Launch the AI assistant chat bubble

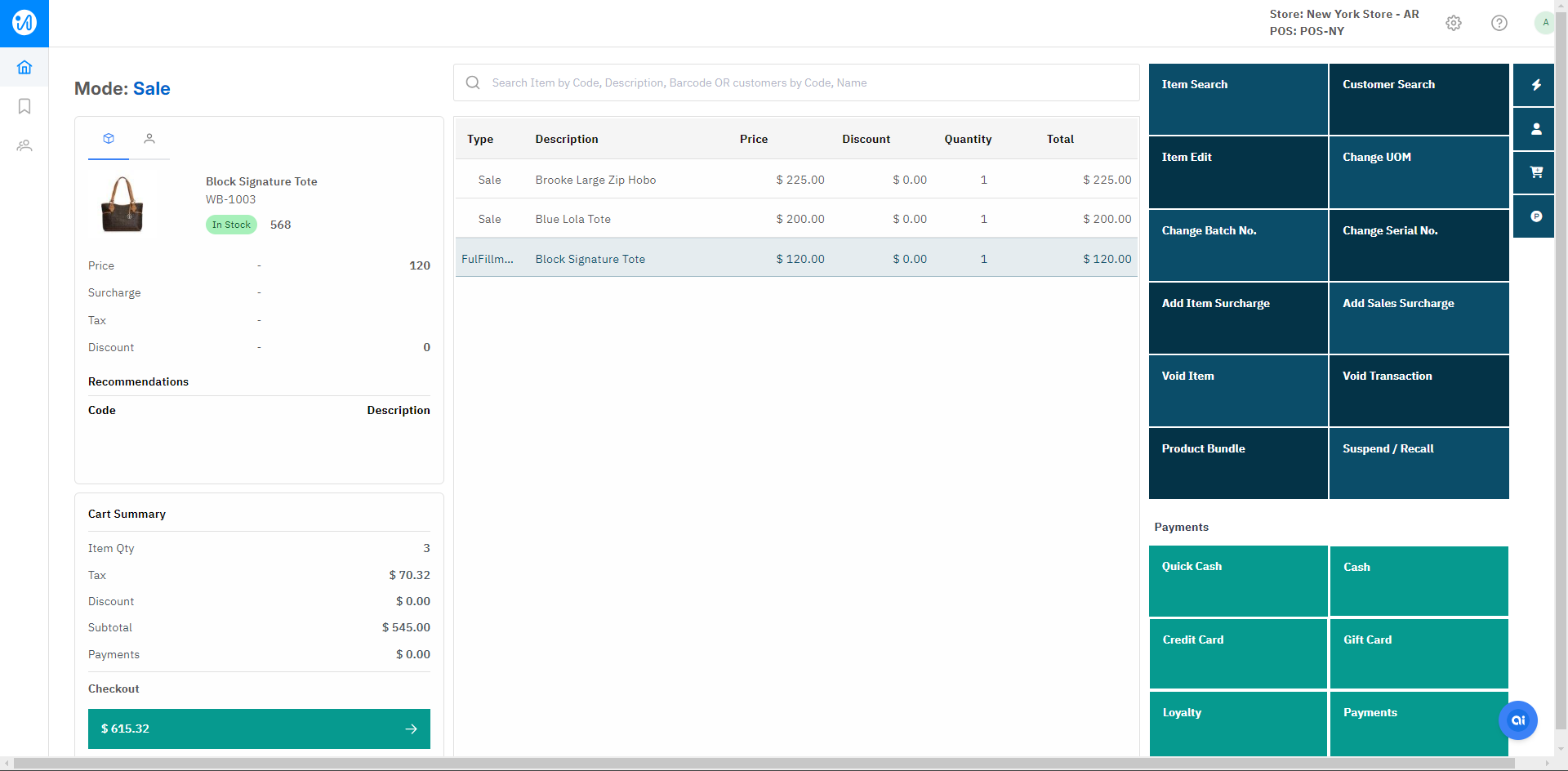[1517, 720]
